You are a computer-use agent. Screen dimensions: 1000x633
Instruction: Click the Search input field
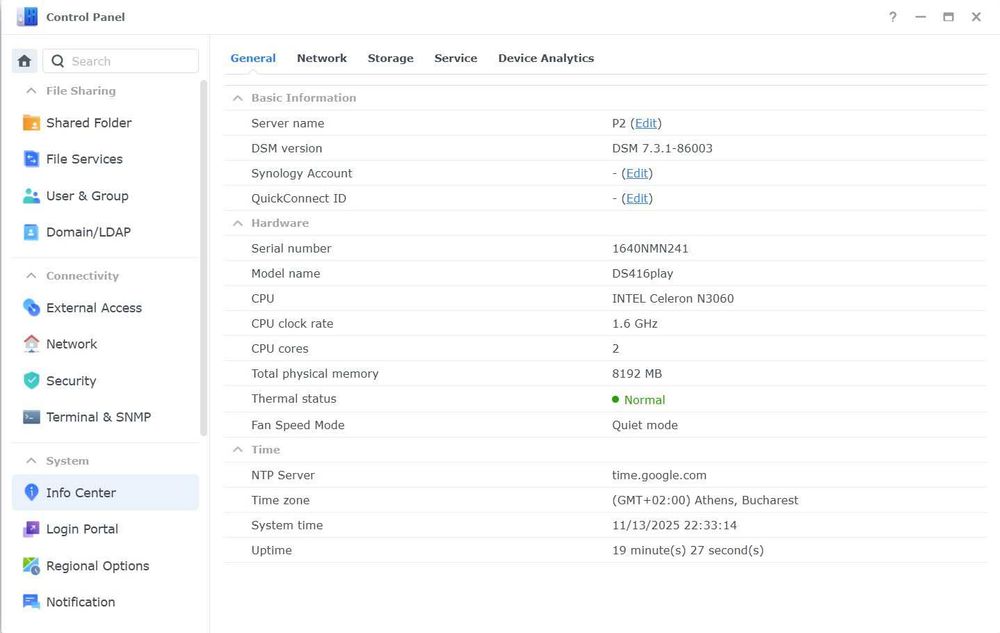(121, 61)
